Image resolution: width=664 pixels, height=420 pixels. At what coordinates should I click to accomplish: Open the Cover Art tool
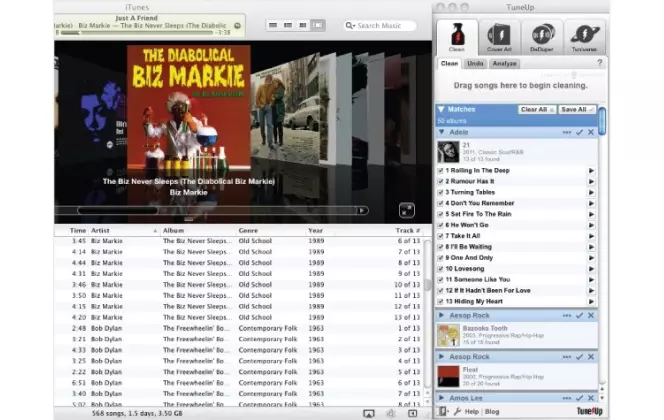(x=499, y=37)
